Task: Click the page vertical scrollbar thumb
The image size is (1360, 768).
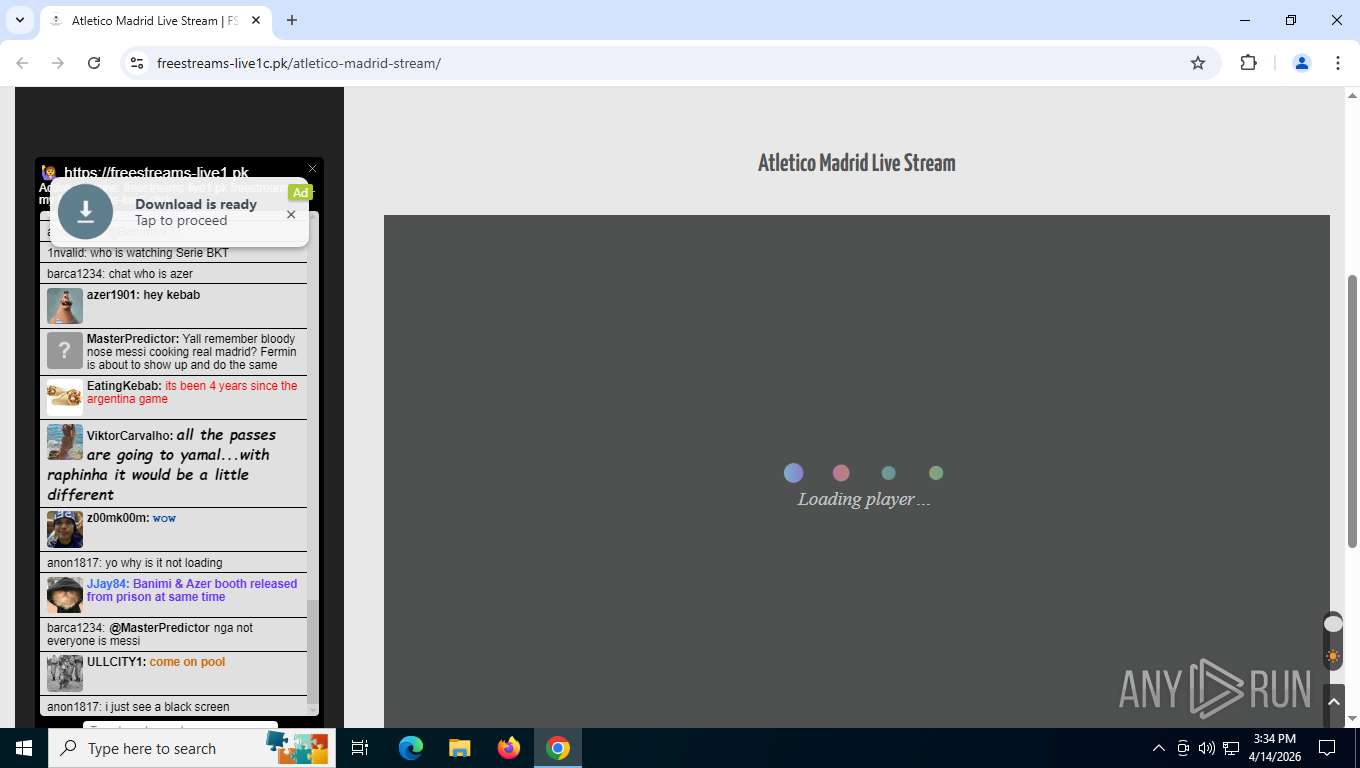Action: pyautogui.click(x=1352, y=411)
